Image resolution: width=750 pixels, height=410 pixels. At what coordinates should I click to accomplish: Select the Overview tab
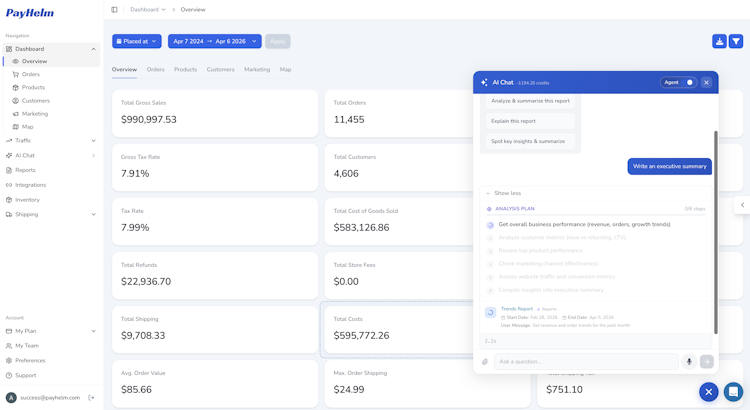124,69
